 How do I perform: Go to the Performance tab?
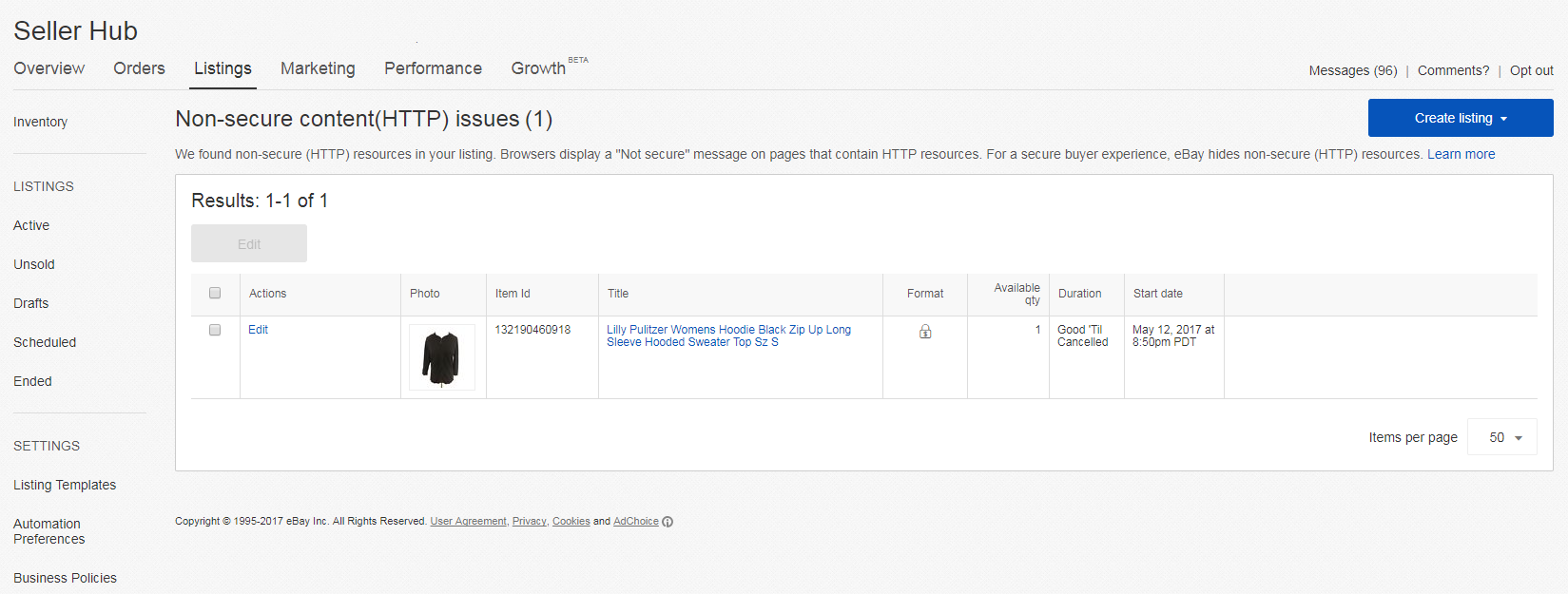pyautogui.click(x=433, y=68)
